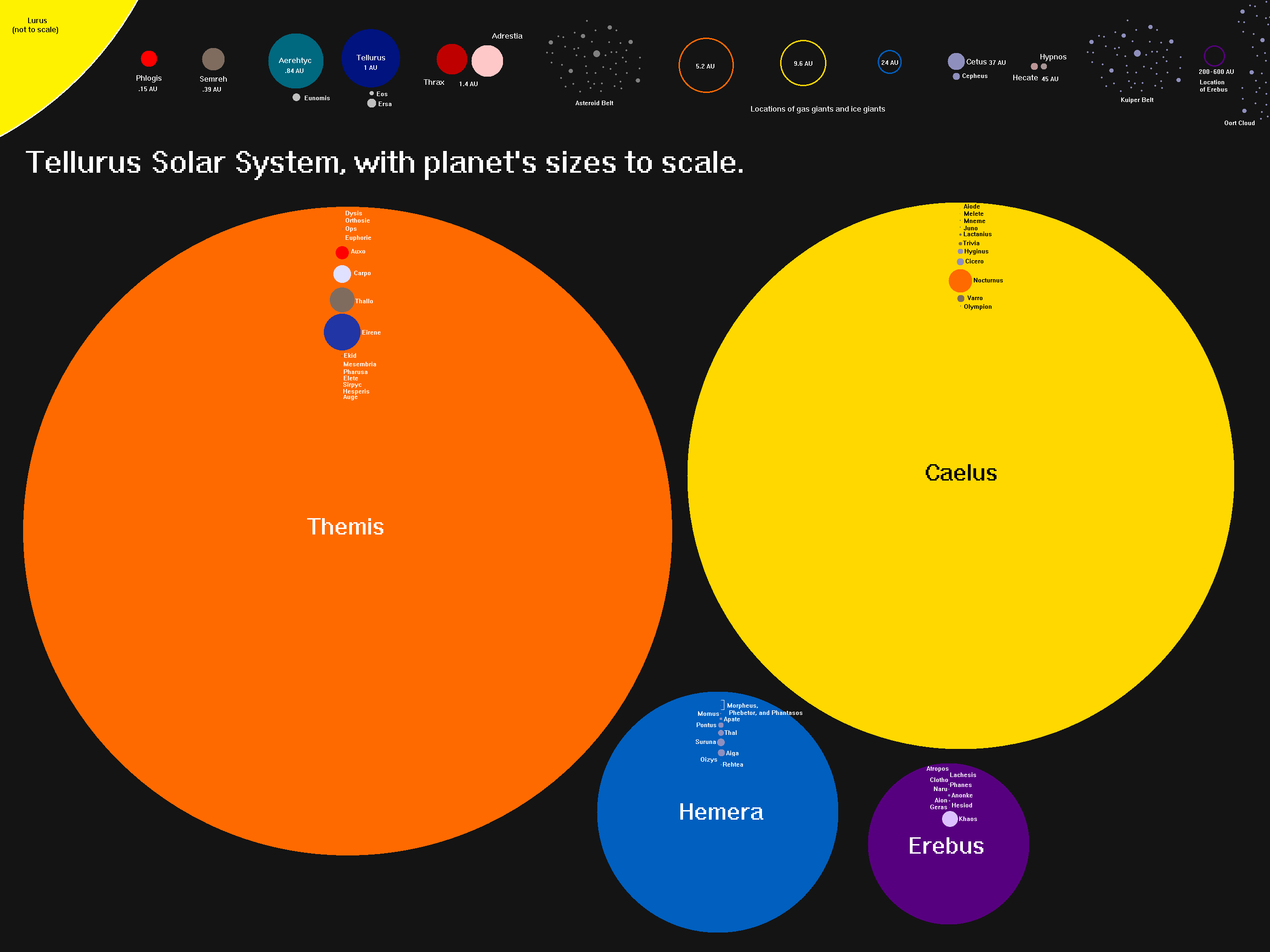1270x952 pixels.
Task: Select the 'Hypnos' label
Action: 1053,57
